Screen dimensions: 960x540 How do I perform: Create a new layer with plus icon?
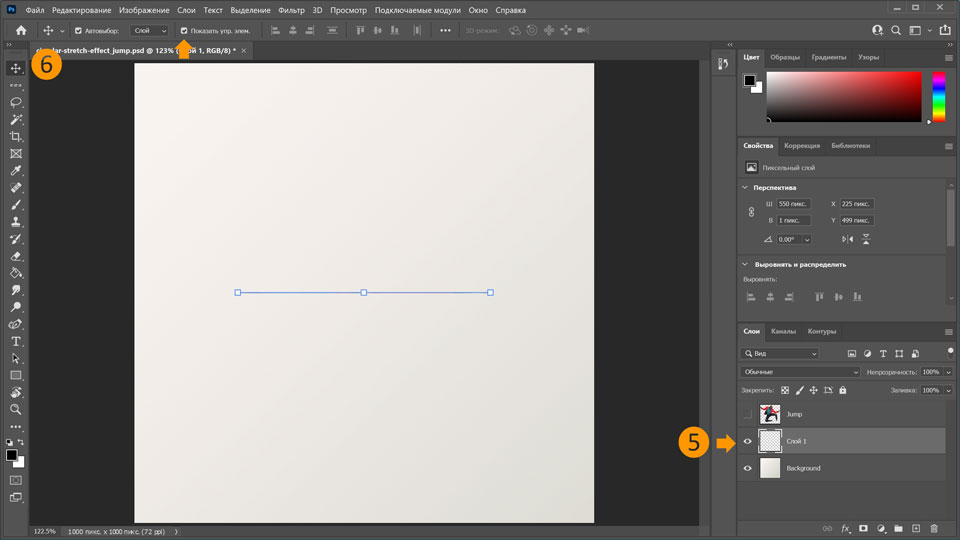916,527
